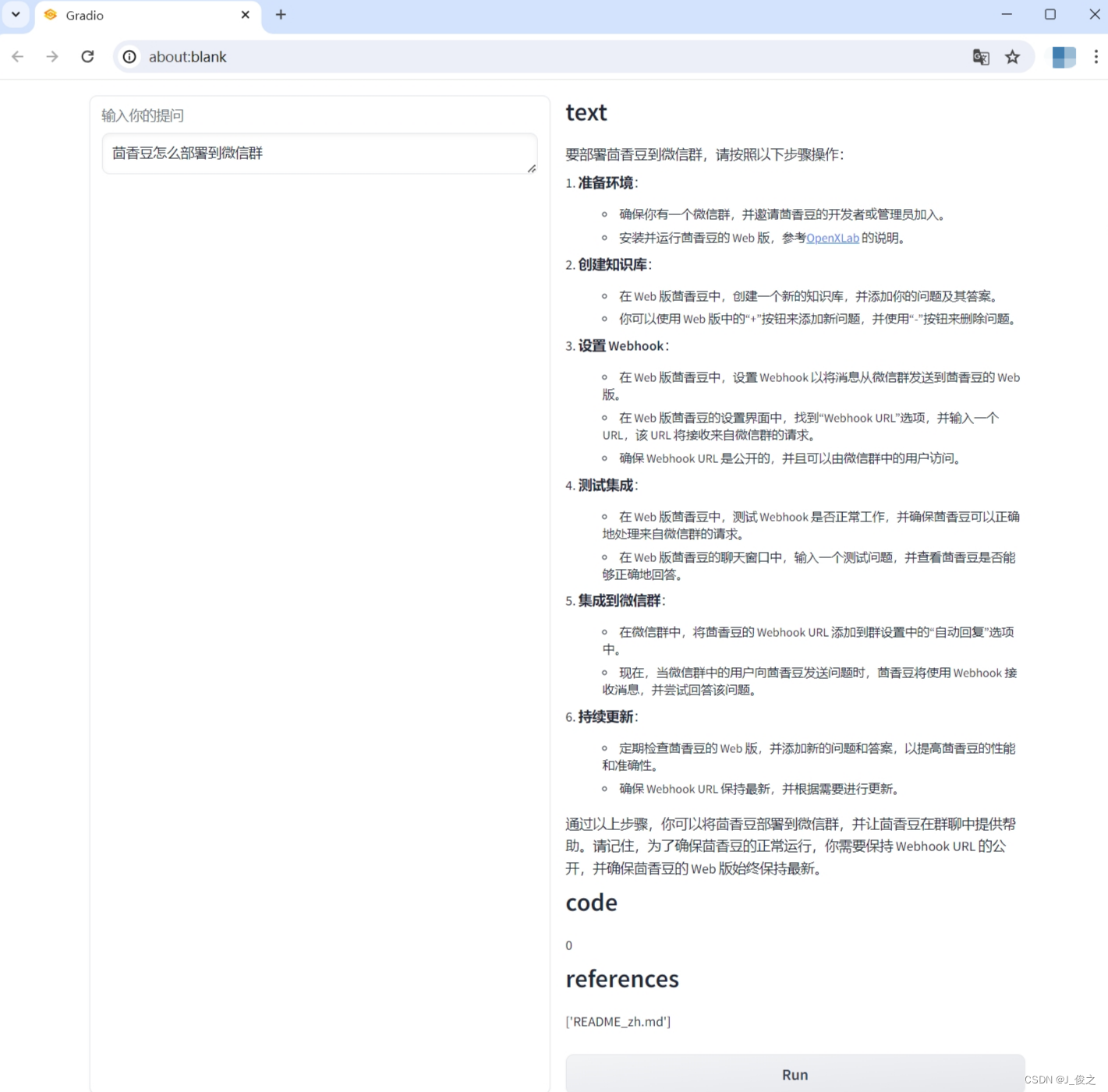
Task: Open a new browser tab
Action: coord(281,15)
